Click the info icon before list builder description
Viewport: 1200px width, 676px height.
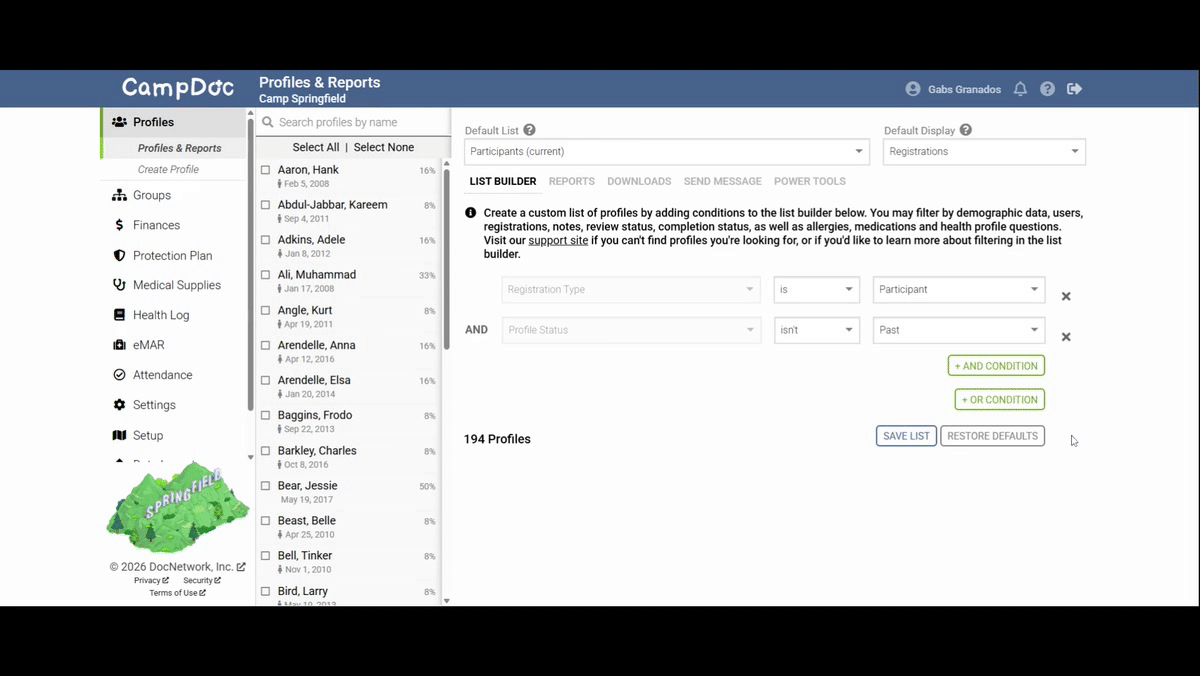[x=470, y=213]
